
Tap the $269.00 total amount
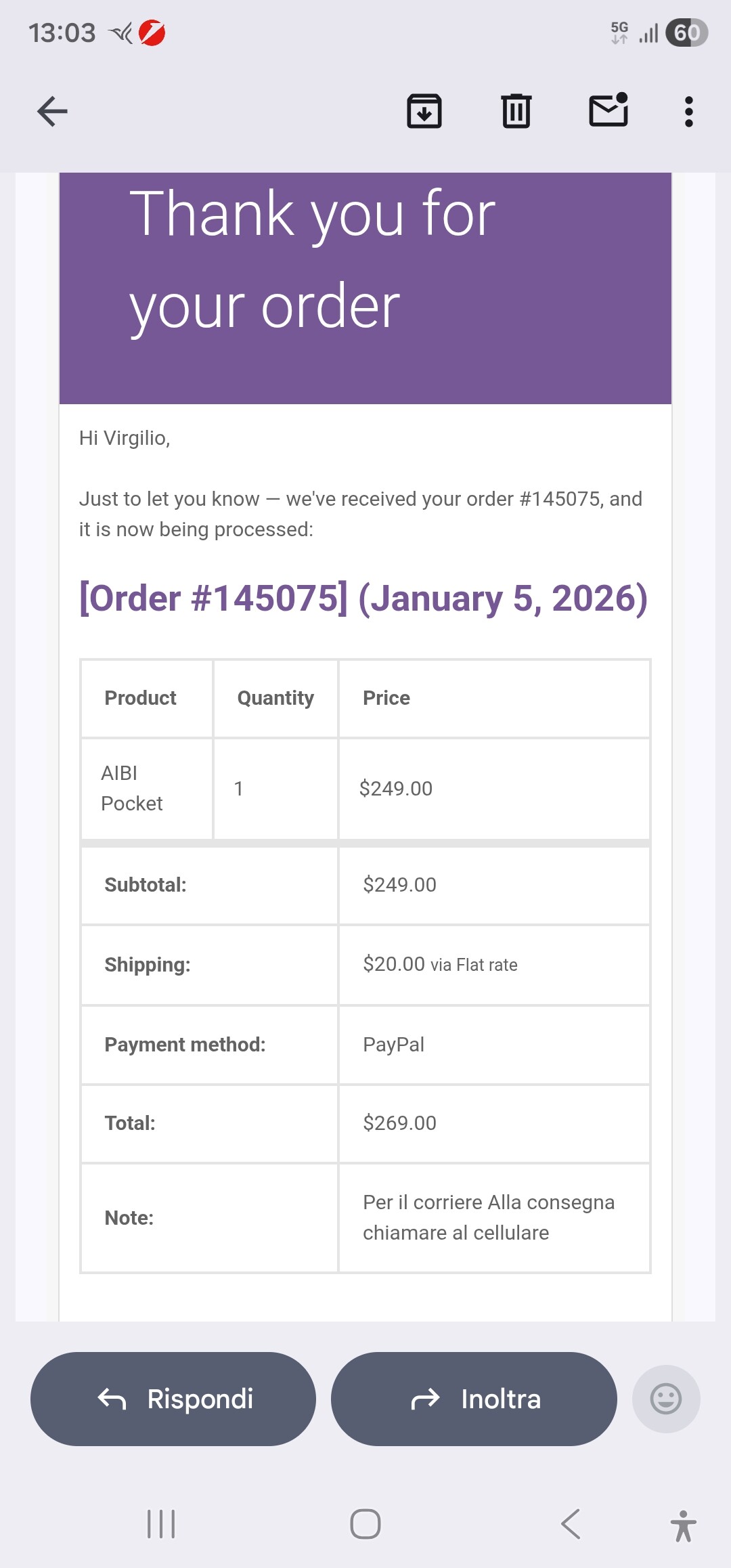point(399,1123)
